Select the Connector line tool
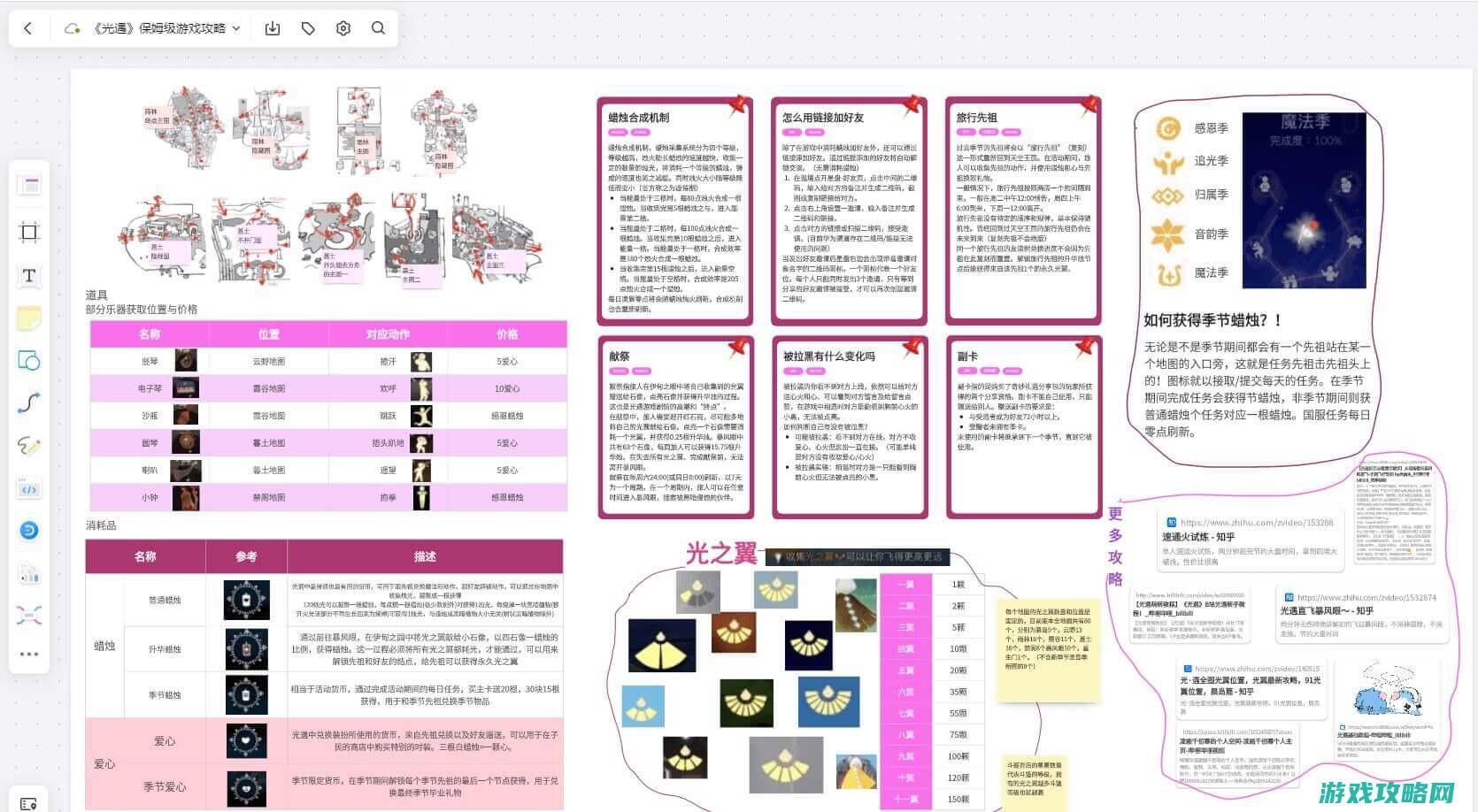This screenshot has width=1478, height=812. coord(29,403)
